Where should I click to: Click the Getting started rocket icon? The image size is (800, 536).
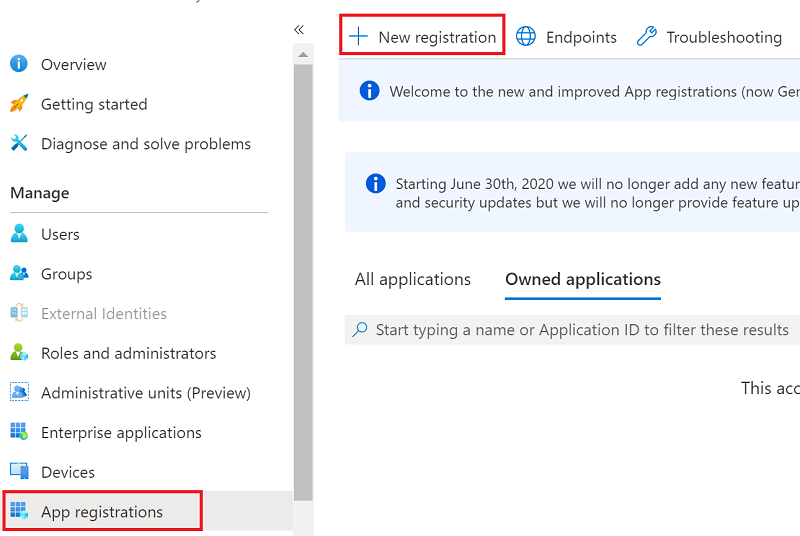19,104
